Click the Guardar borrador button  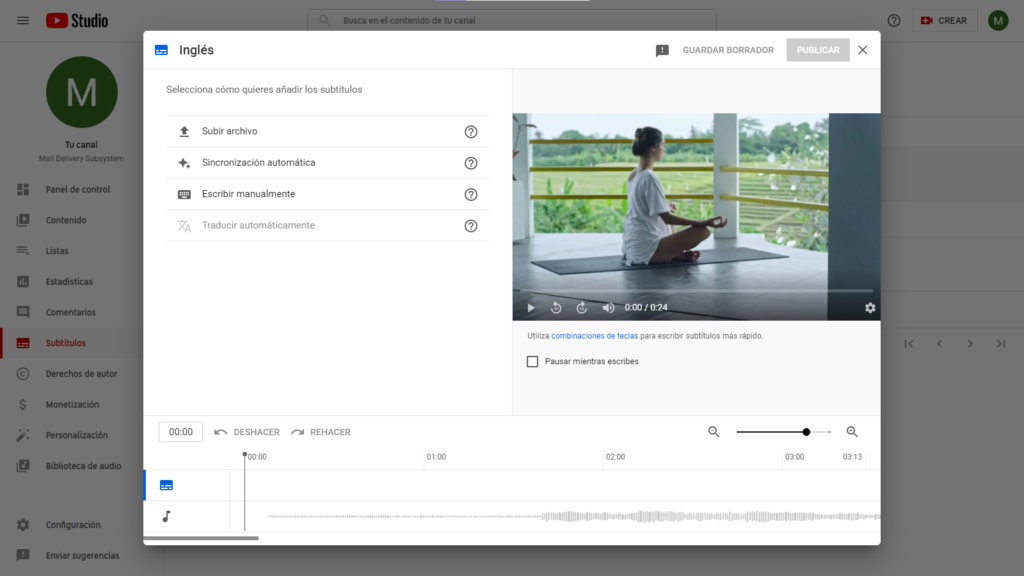point(728,50)
